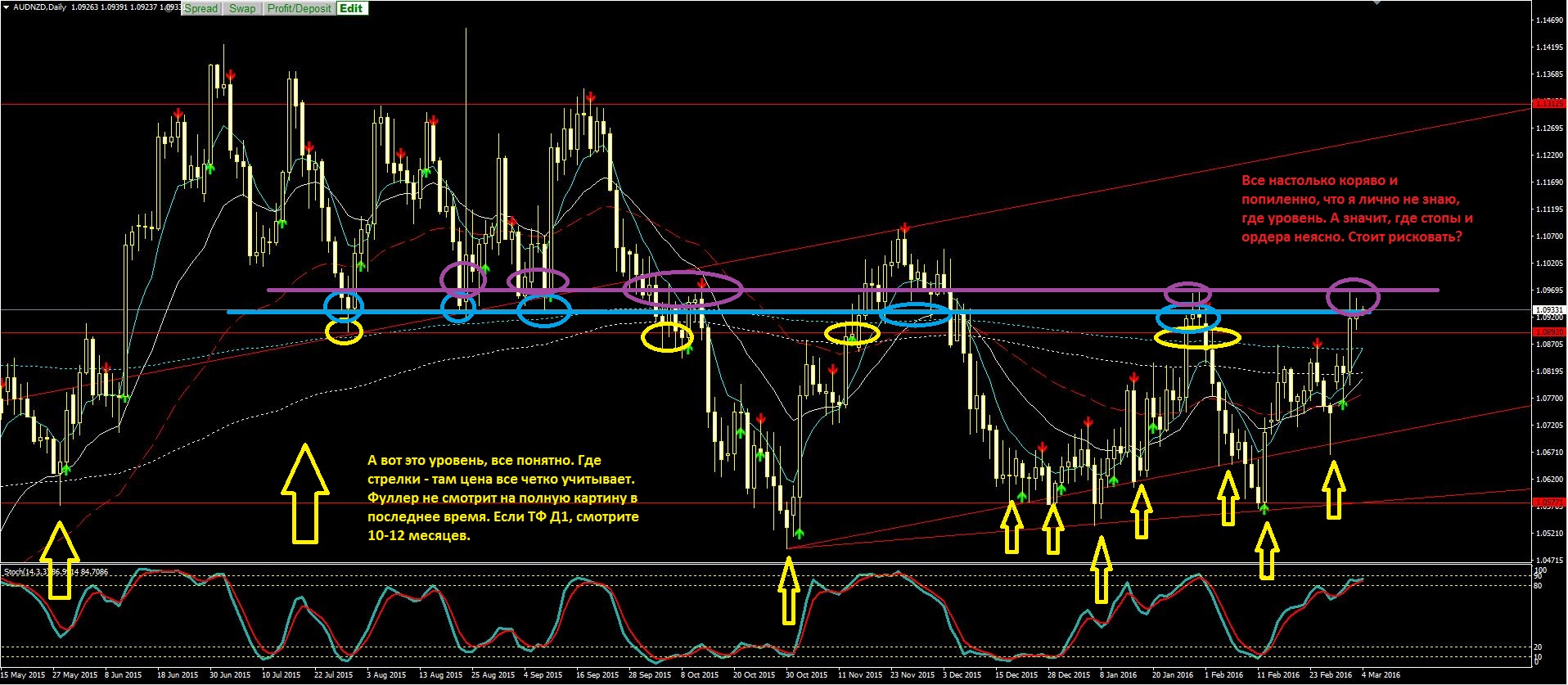This screenshot has height=685, width=1568.
Task: Click the Swap button
Action: tap(241, 8)
